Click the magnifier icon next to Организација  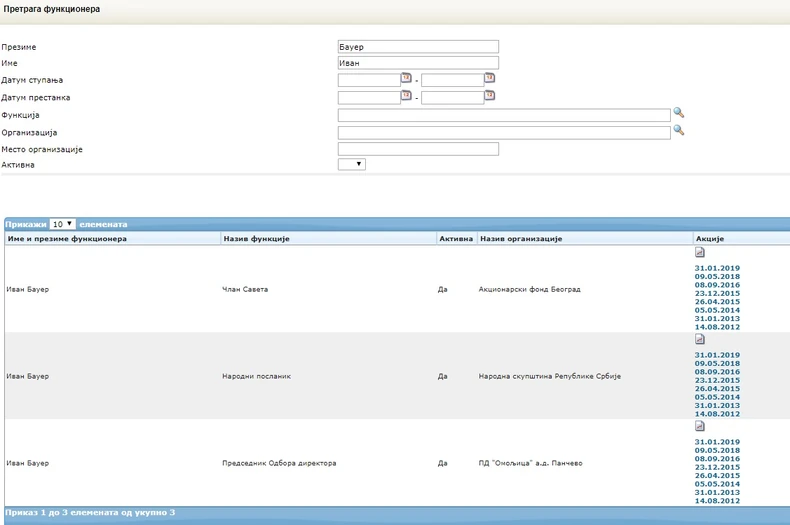click(679, 131)
